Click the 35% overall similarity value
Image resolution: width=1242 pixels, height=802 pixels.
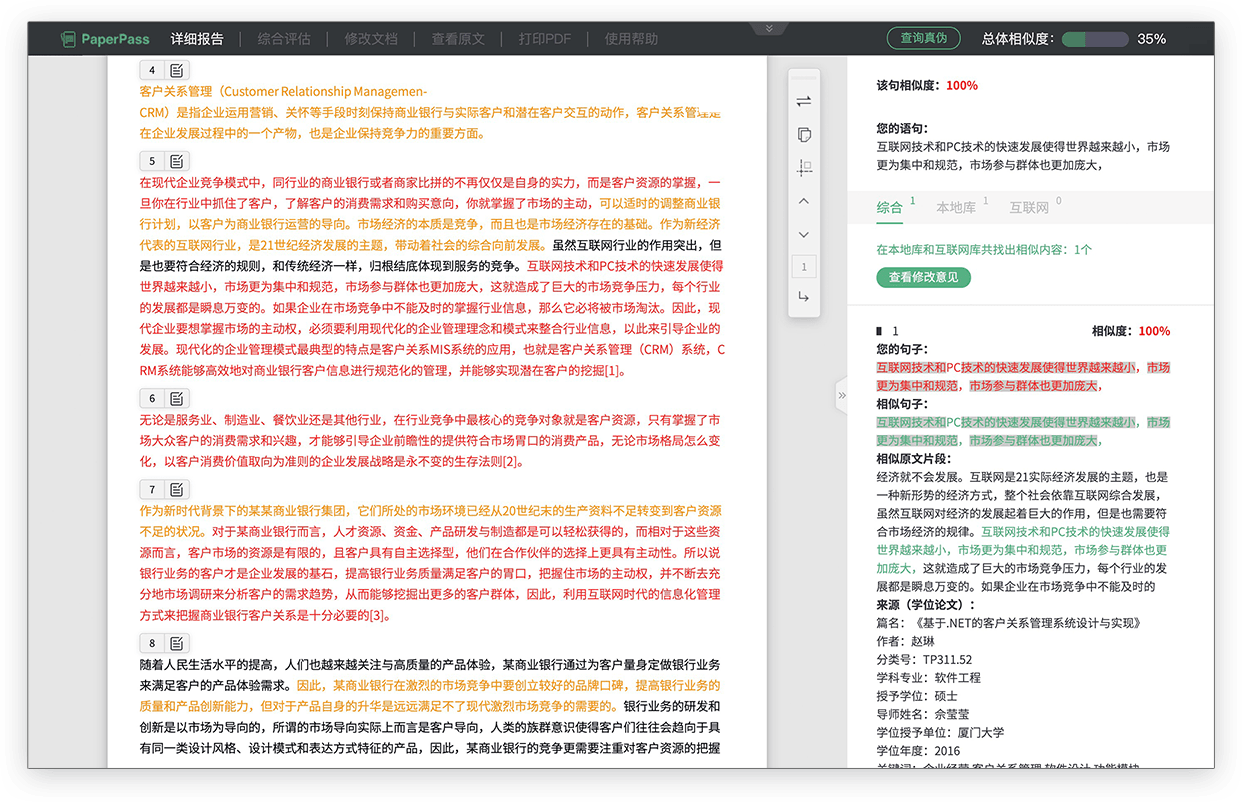click(1151, 39)
